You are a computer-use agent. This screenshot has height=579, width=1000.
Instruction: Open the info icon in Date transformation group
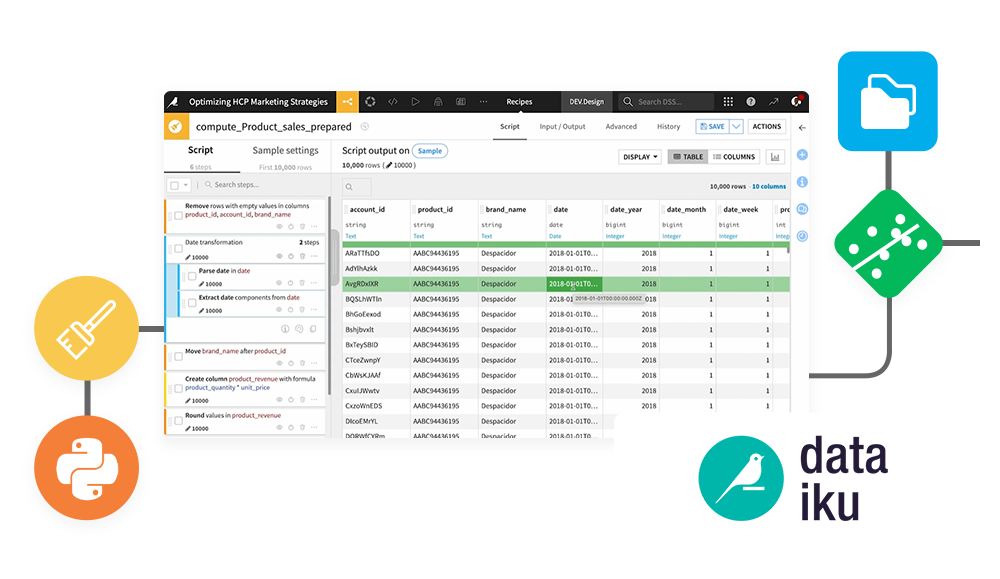pyautogui.click(x=285, y=329)
